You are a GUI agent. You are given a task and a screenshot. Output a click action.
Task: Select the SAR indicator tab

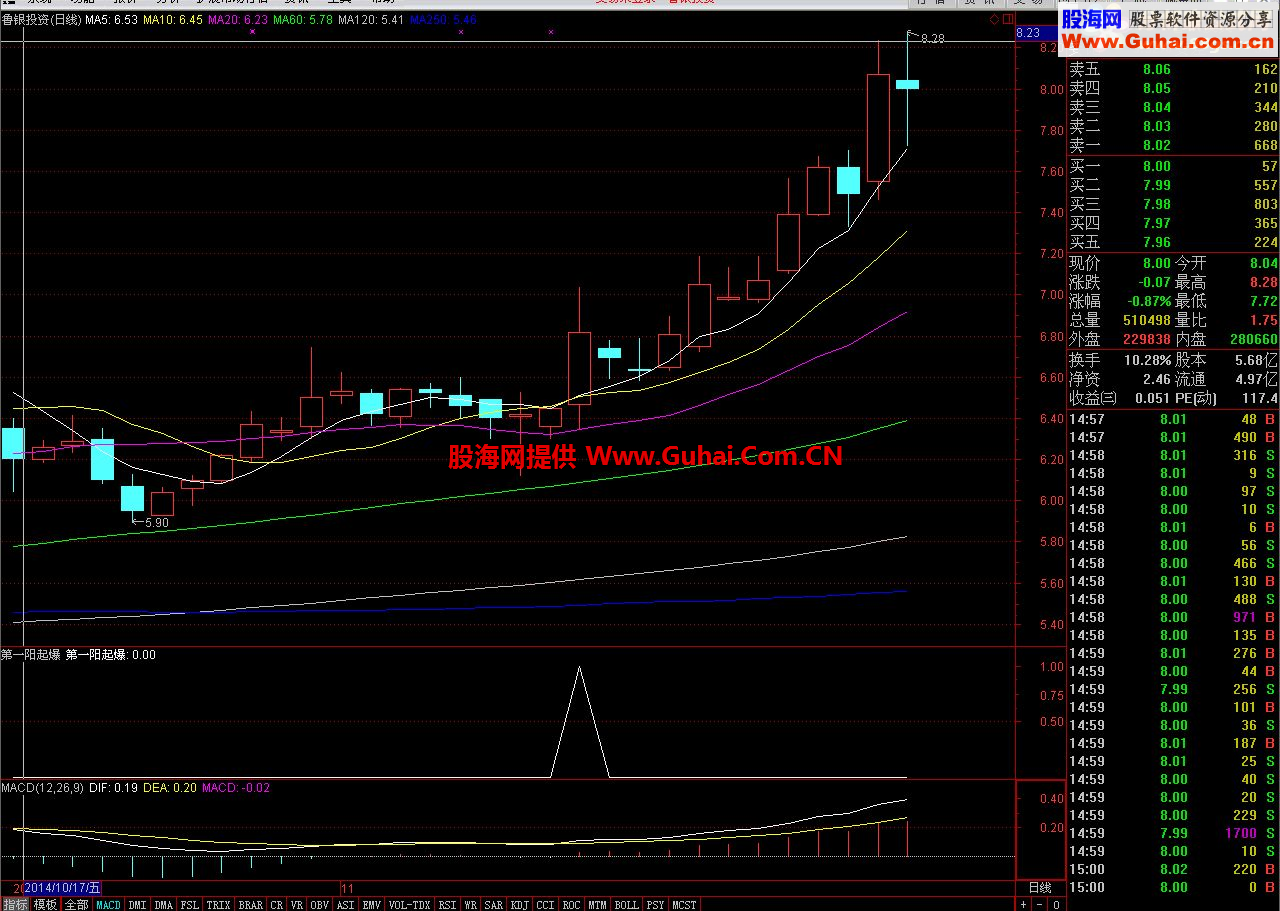494,904
